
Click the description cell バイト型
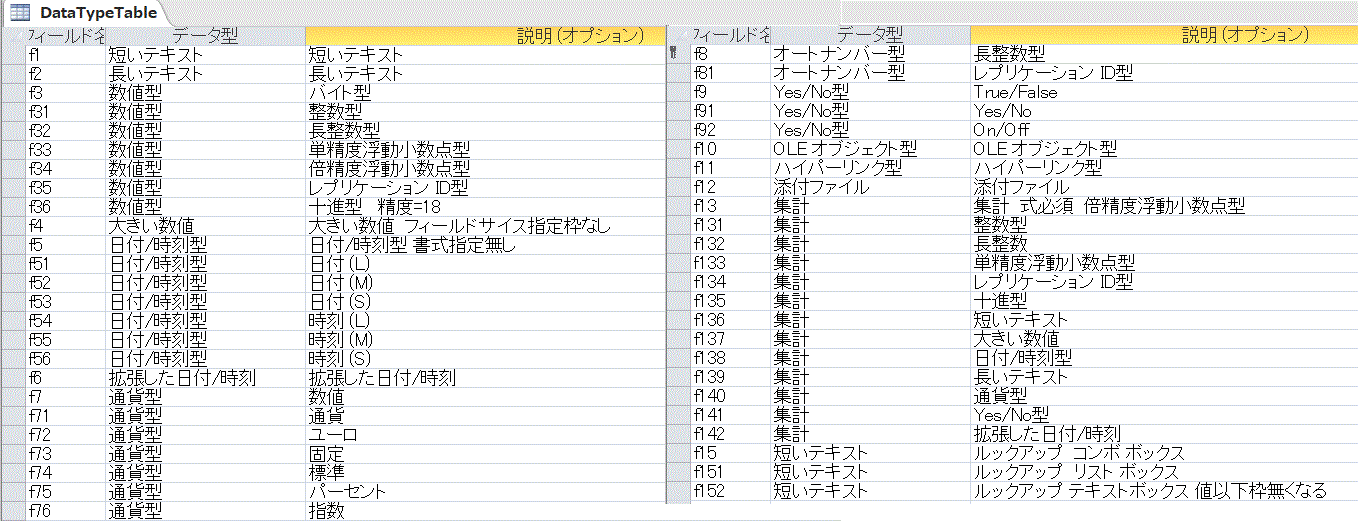click(x=485, y=92)
